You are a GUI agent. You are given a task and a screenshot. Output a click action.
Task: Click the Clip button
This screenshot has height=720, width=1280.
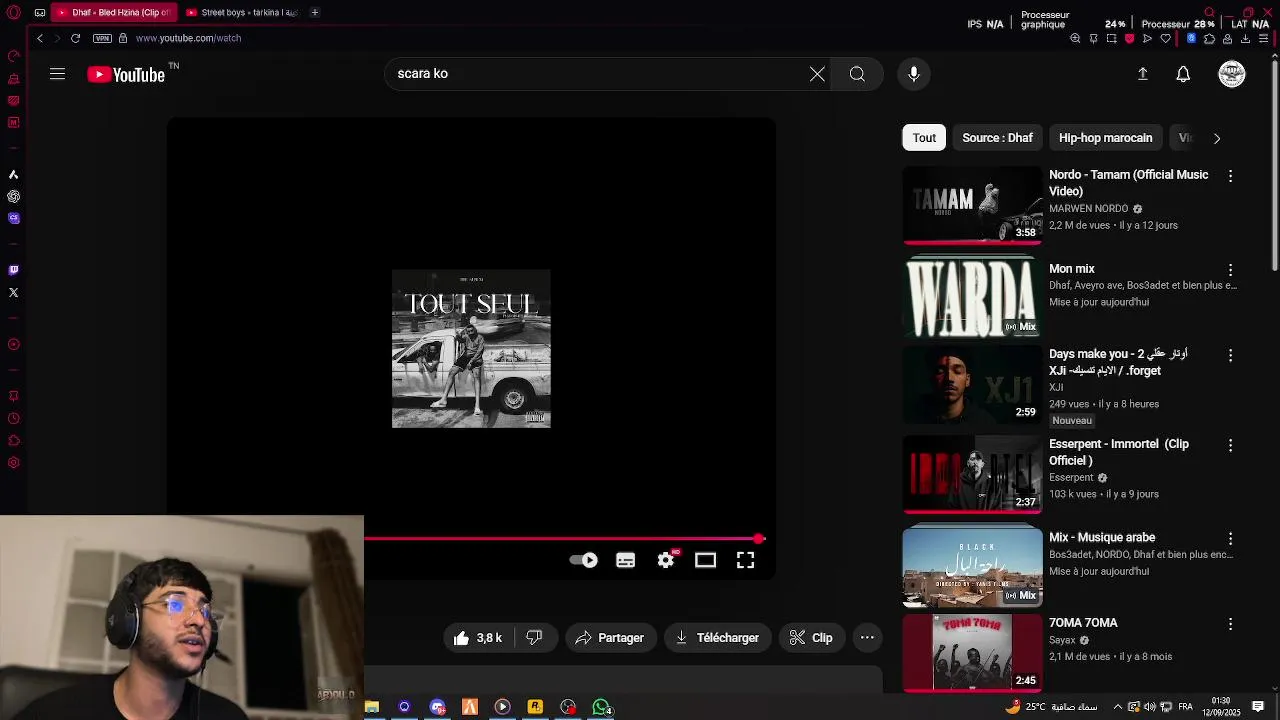tap(811, 638)
